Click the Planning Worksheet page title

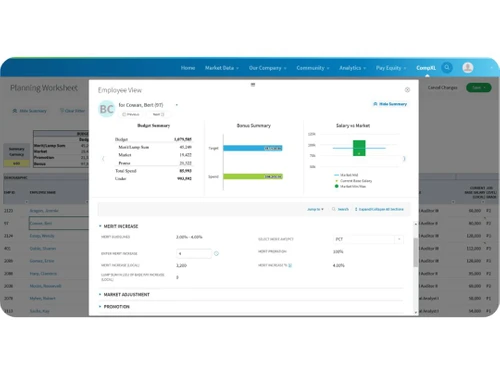(x=44, y=88)
